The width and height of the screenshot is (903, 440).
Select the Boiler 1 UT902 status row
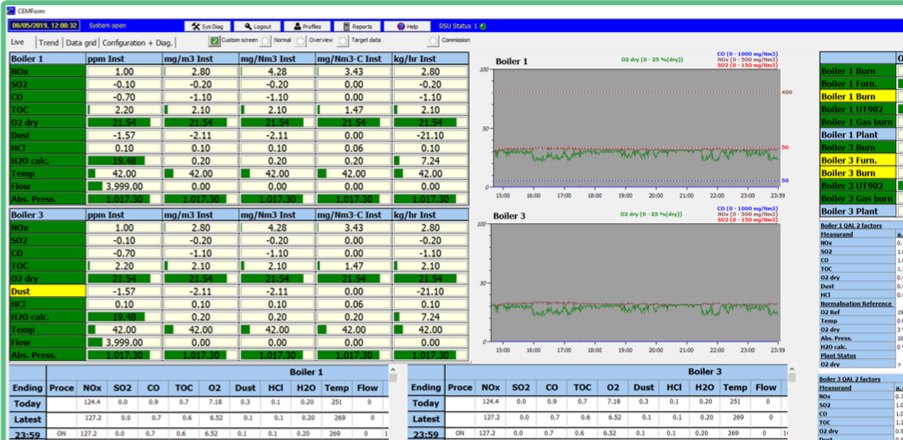click(858, 109)
